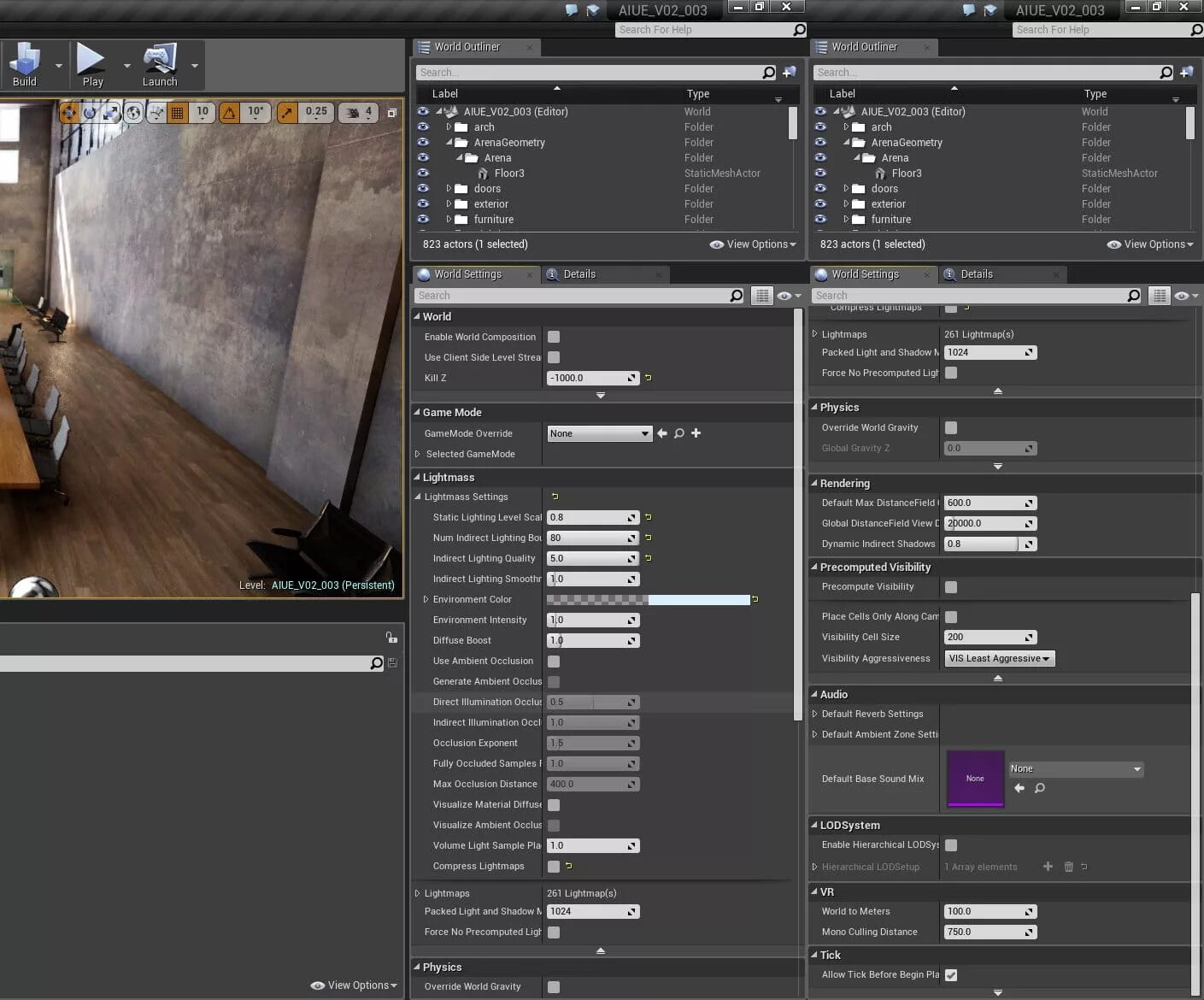The image size is (1204, 1000).
Task: Open the GameMode Override dropdown
Action: pyautogui.click(x=598, y=434)
